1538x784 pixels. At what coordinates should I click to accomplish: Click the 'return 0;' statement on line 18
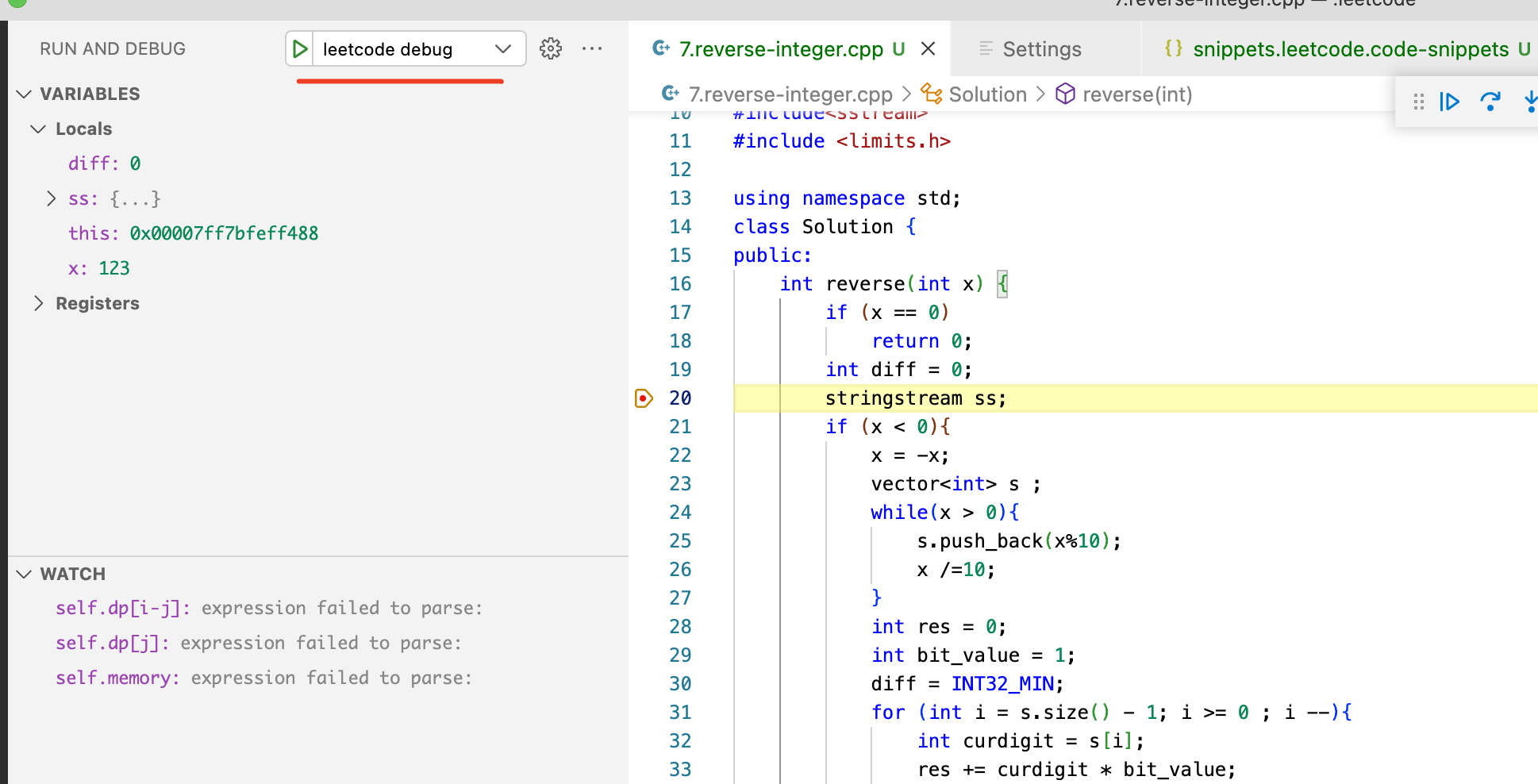click(921, 341)
